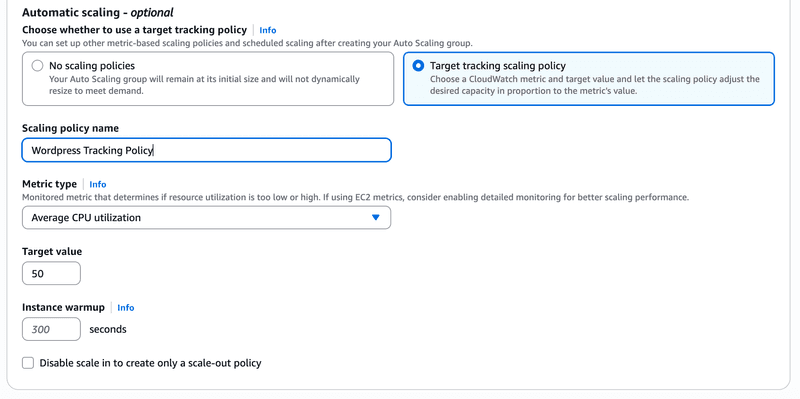The width and height of the screenshot is (800, 399).
Task: Open Info link beside target tracking policy
Action: 268,30
